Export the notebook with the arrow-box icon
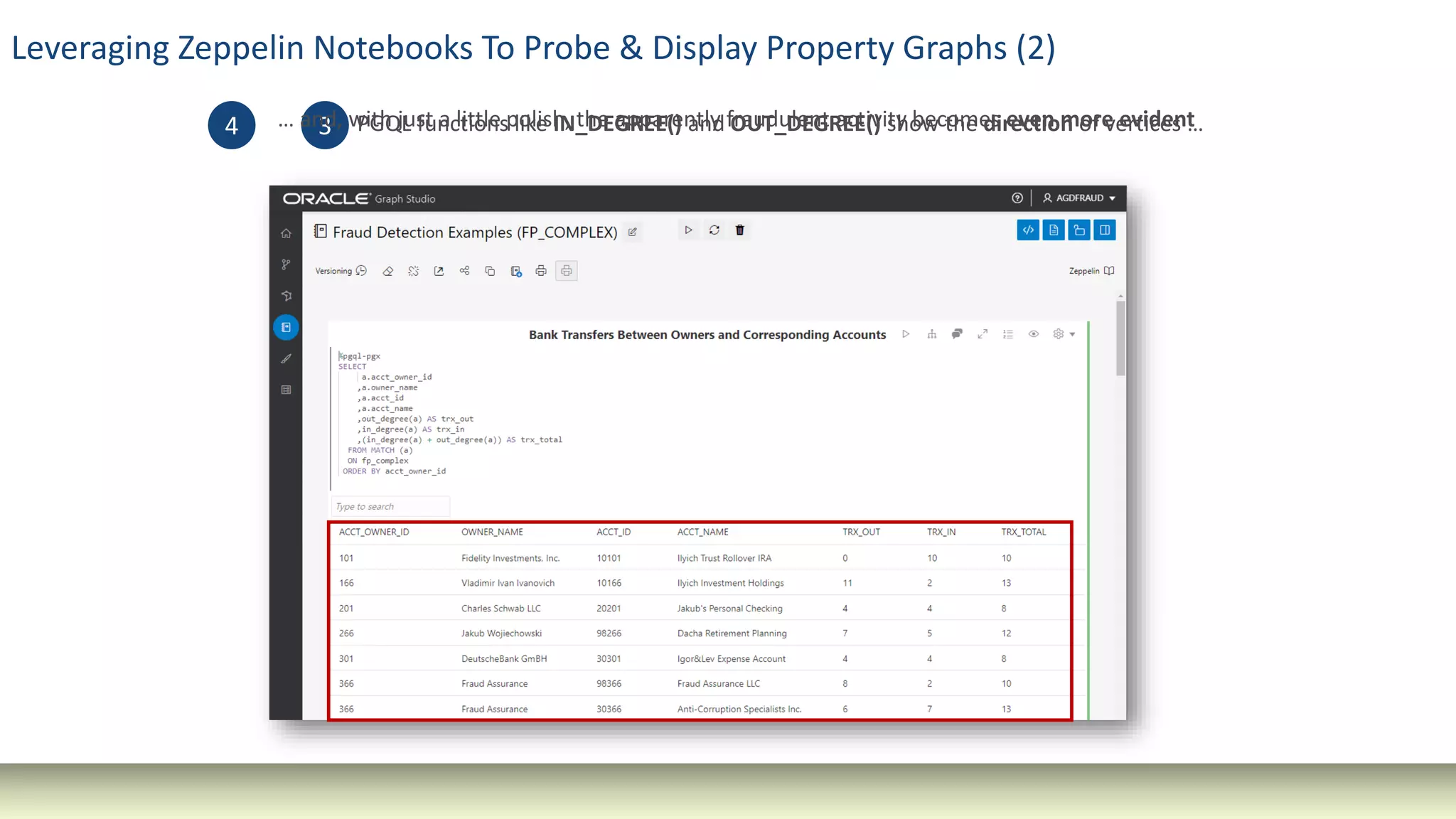 coord(439,271)
